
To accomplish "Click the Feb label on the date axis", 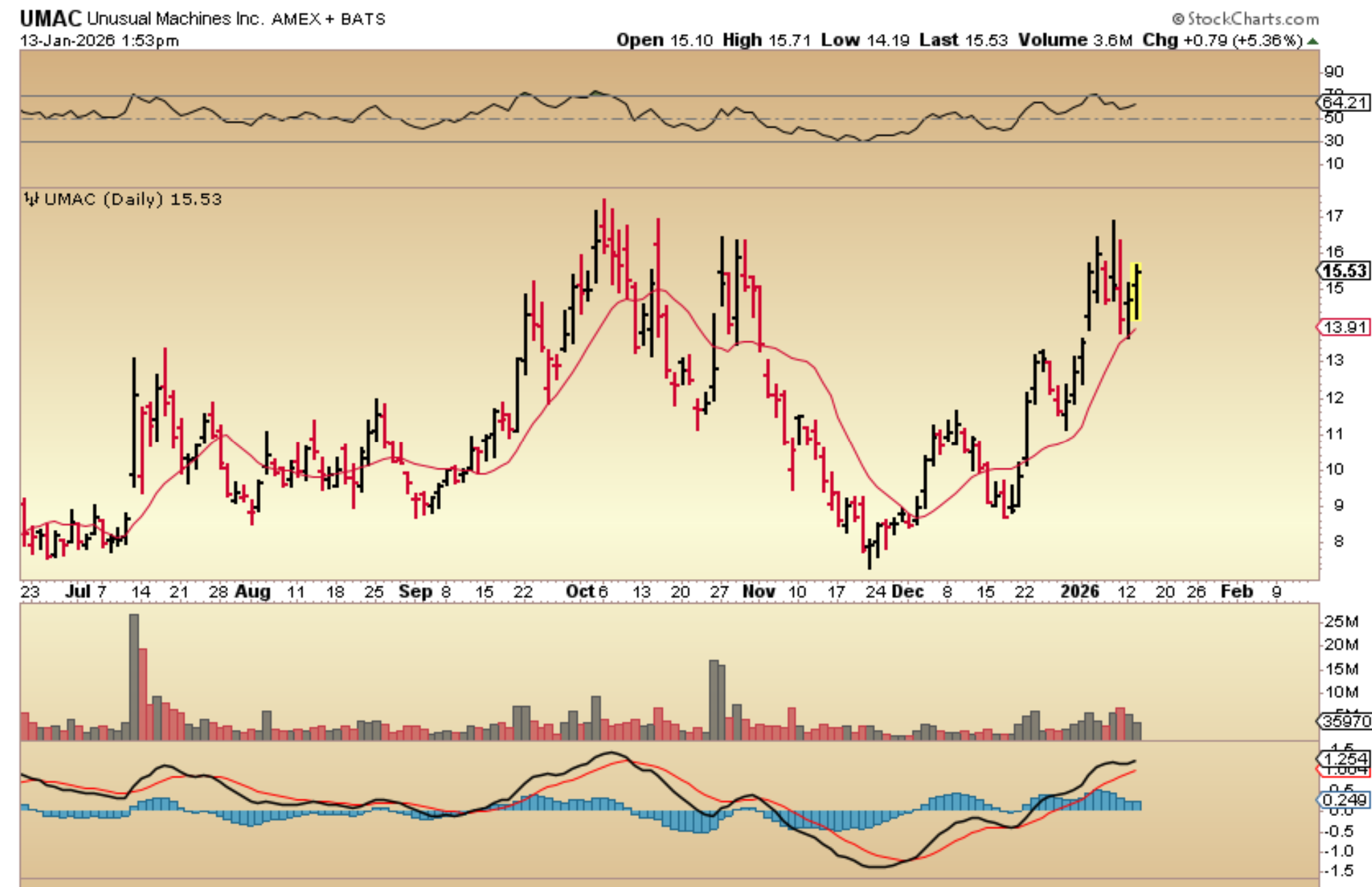I will [1237, 591].
